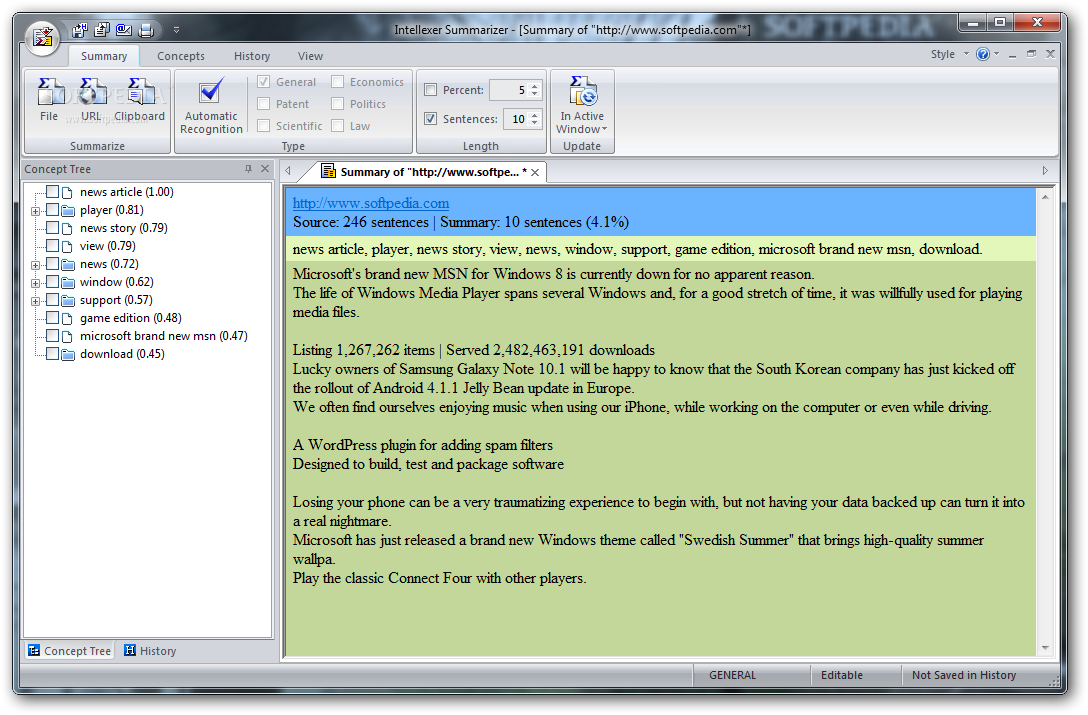Enable the Law type checkbox
This screenshot has height=715, width=1088.
point(338,126)
